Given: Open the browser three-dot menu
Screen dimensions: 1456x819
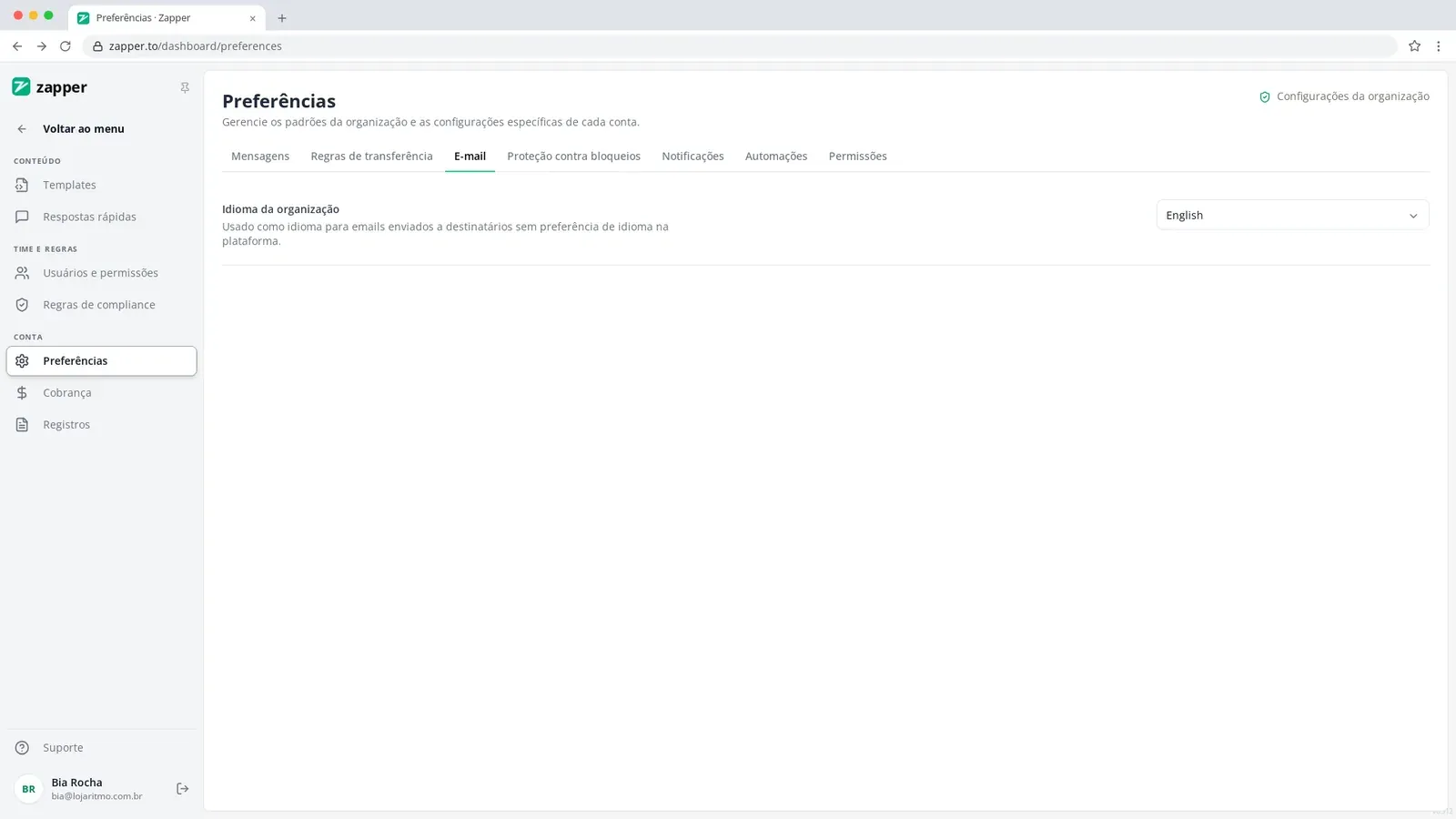Looking at the screenshot, I should (x=1438, y=46).
